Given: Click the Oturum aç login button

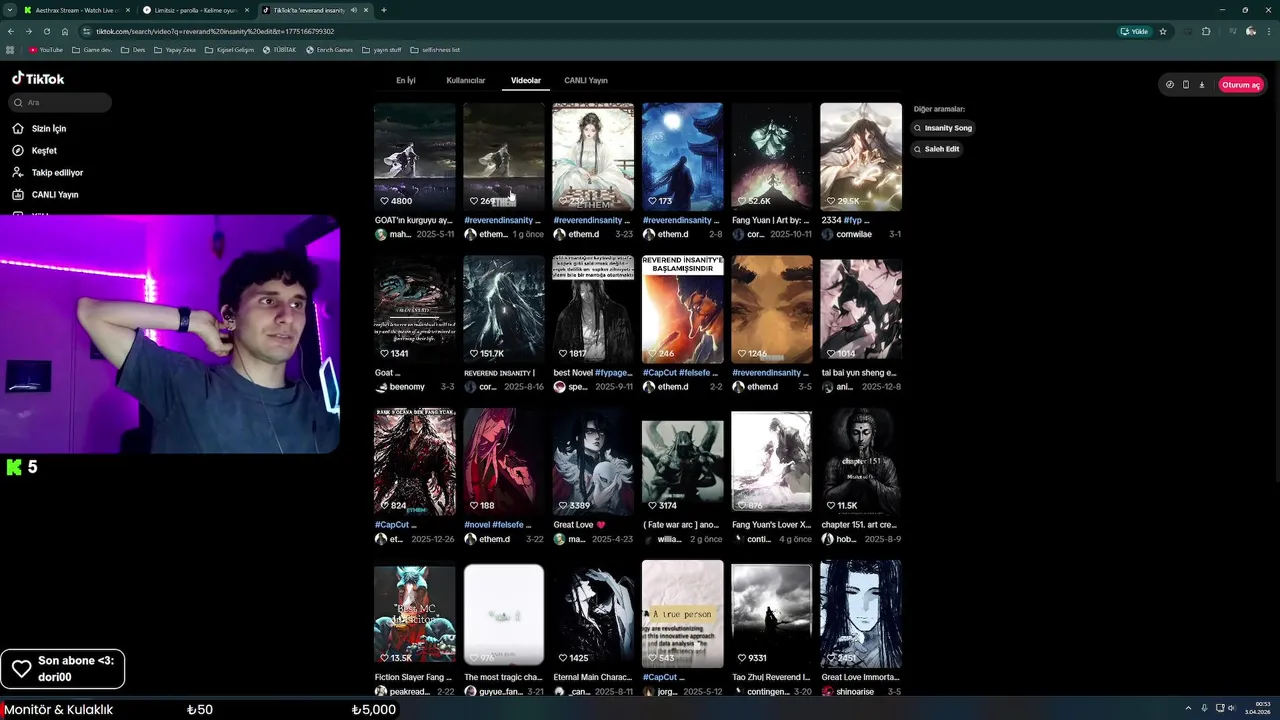Looking at the screenshot, I should (1241, 85).
